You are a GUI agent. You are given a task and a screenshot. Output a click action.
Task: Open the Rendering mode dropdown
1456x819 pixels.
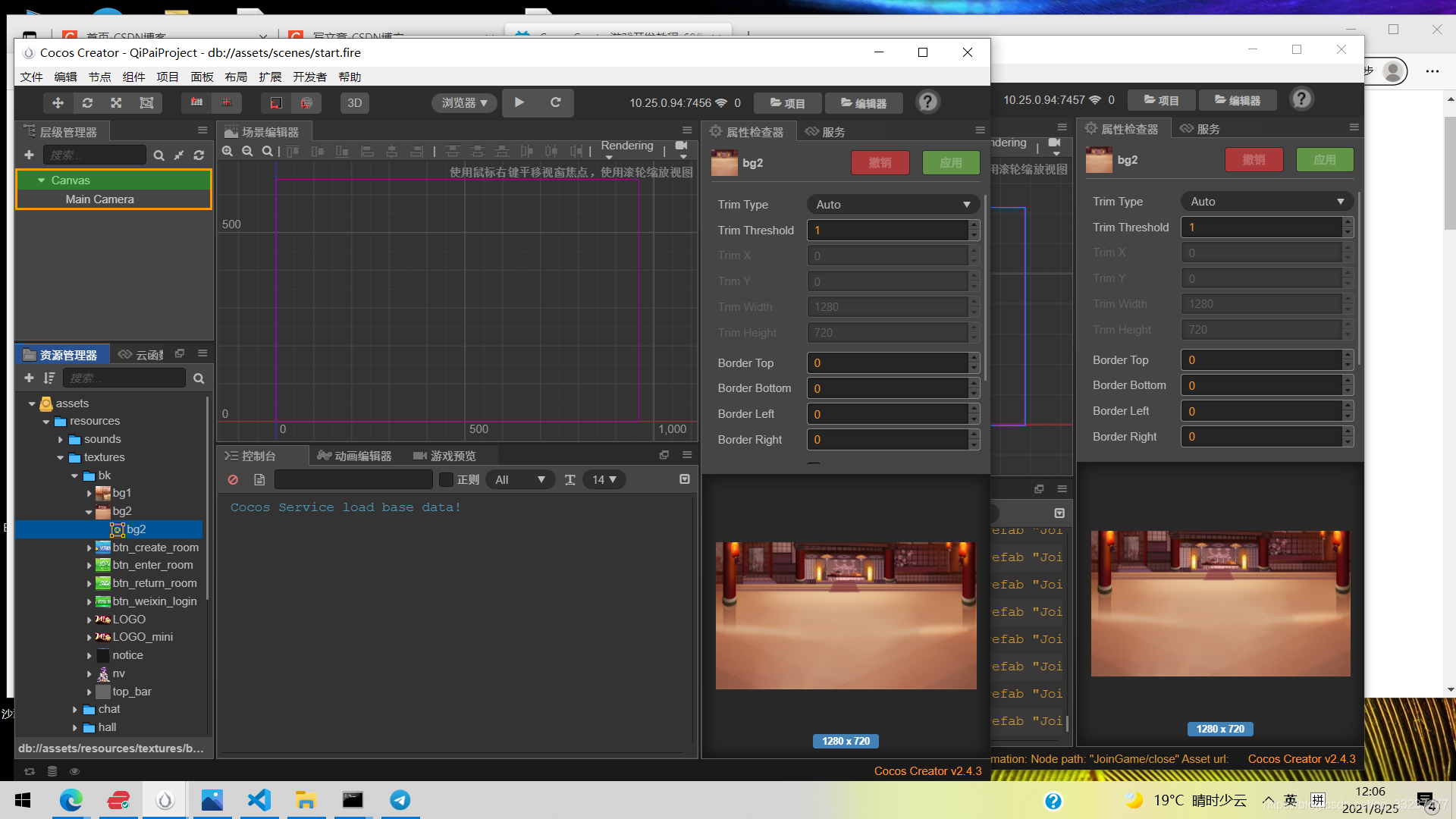pos(627,150)
